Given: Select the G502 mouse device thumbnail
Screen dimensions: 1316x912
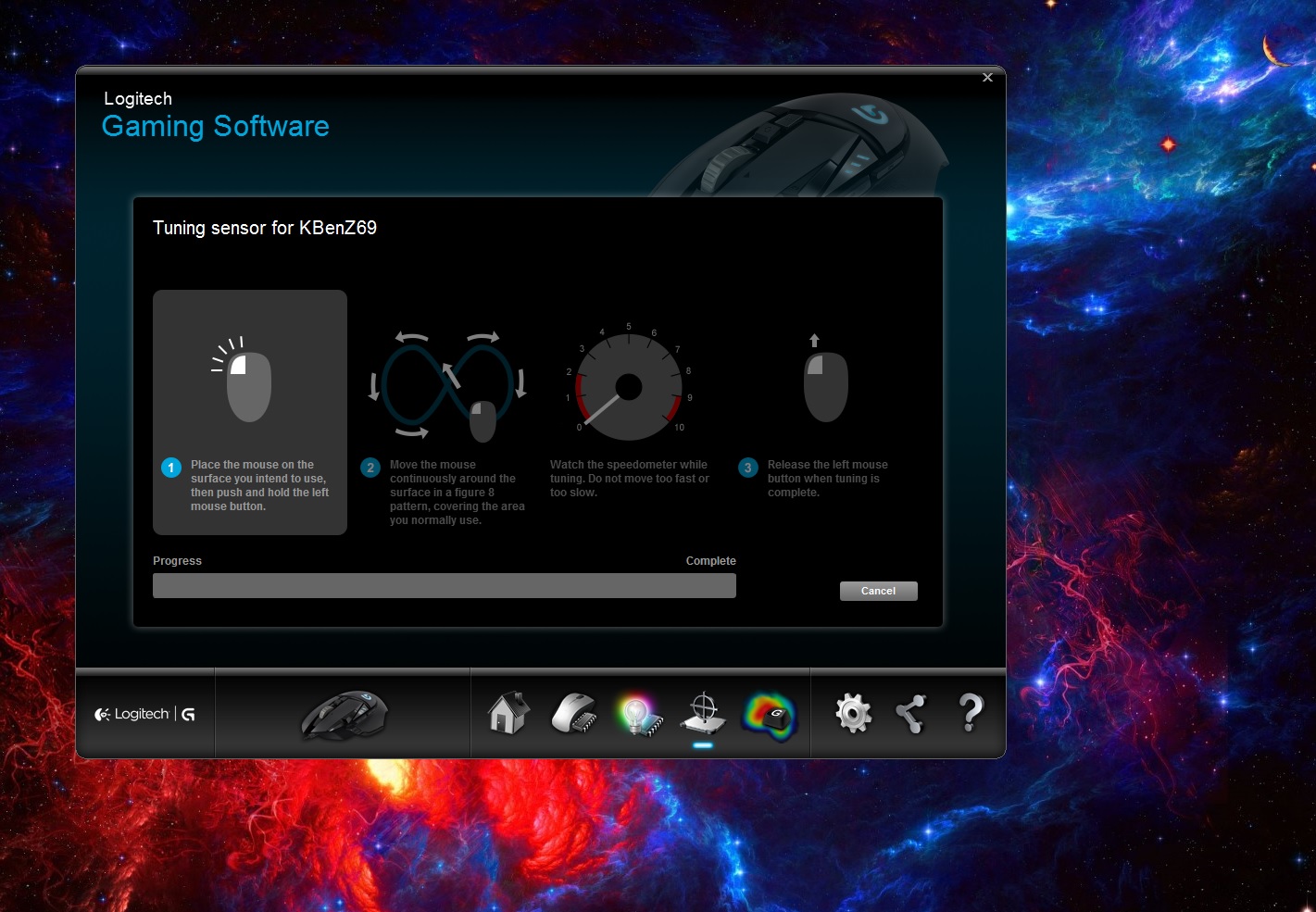Looking at the screenshot, I should 344,715.
